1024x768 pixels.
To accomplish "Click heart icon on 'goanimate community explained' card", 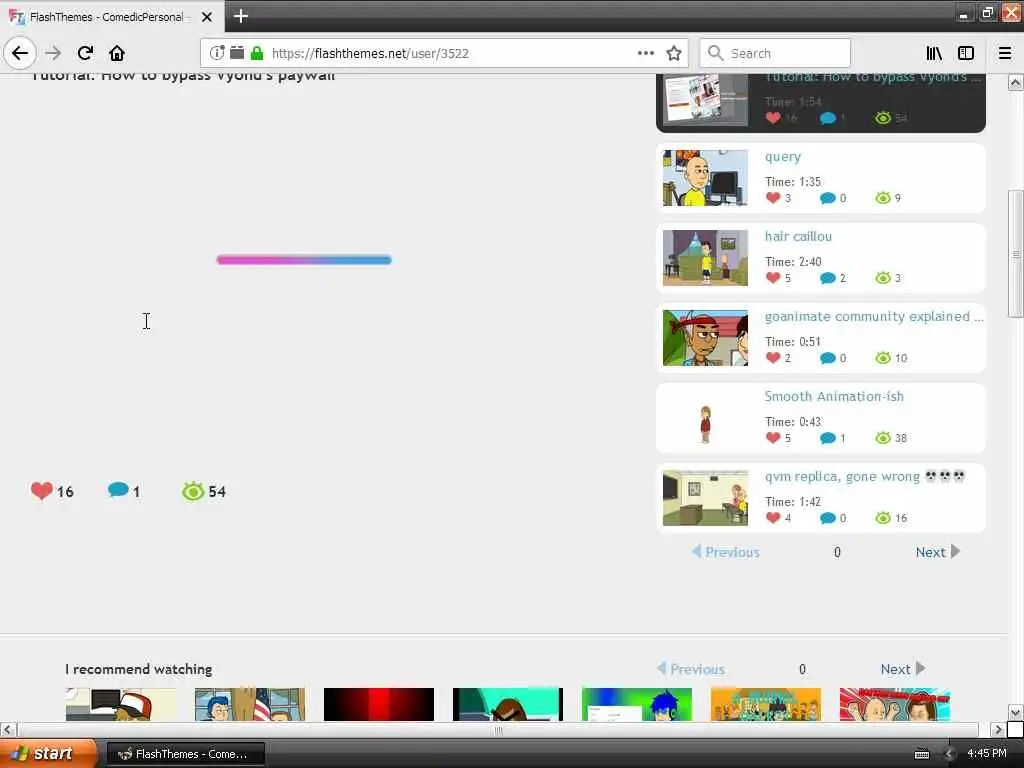I will pyautogui.click(x=773, y=358).
